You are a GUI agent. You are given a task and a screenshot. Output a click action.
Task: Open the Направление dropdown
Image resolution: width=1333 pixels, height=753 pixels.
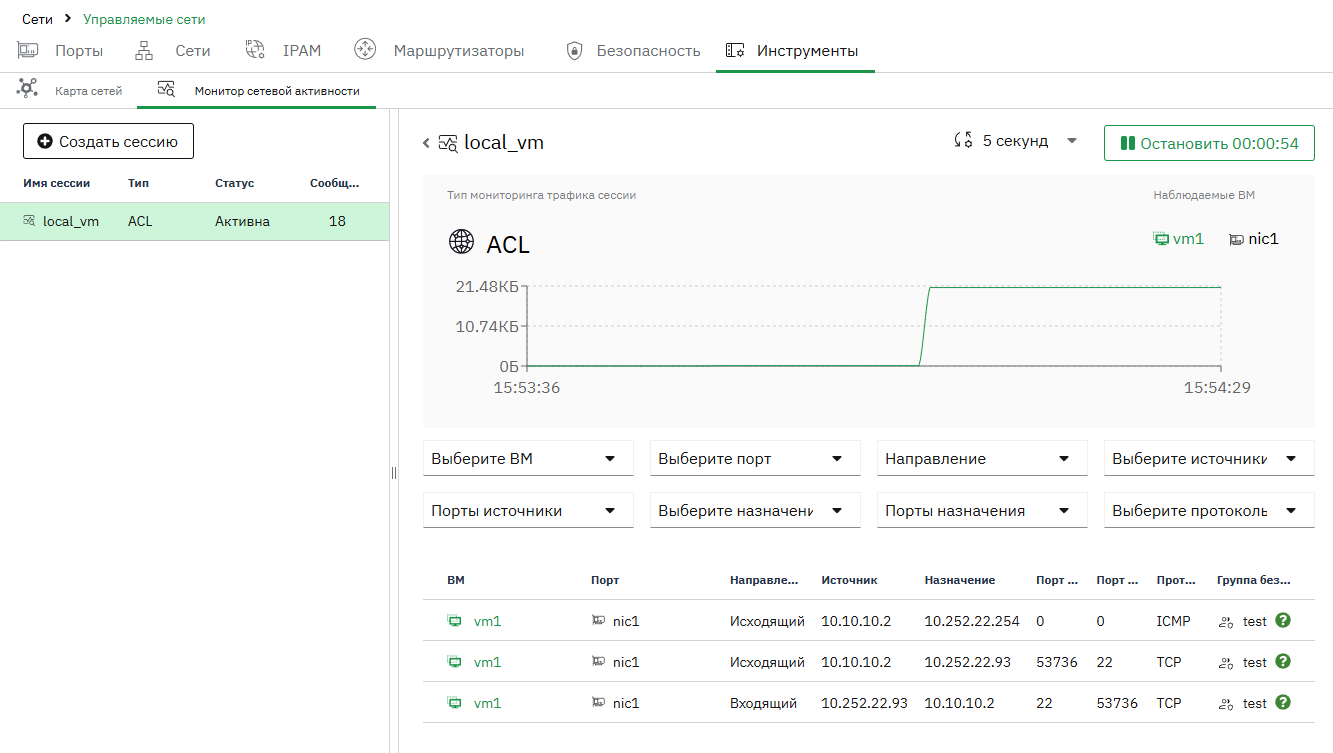click(x=982, y=458)
